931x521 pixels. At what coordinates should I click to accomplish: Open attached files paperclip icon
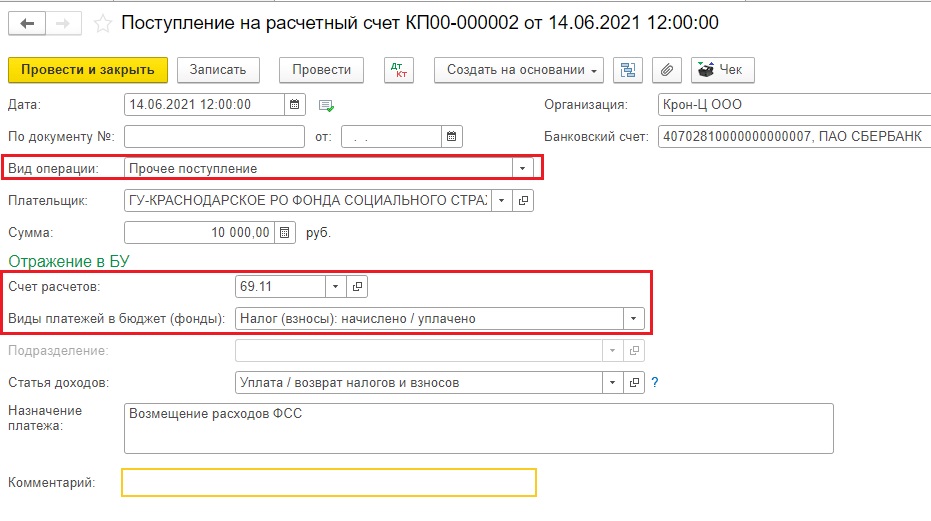(x=667, y=70)
